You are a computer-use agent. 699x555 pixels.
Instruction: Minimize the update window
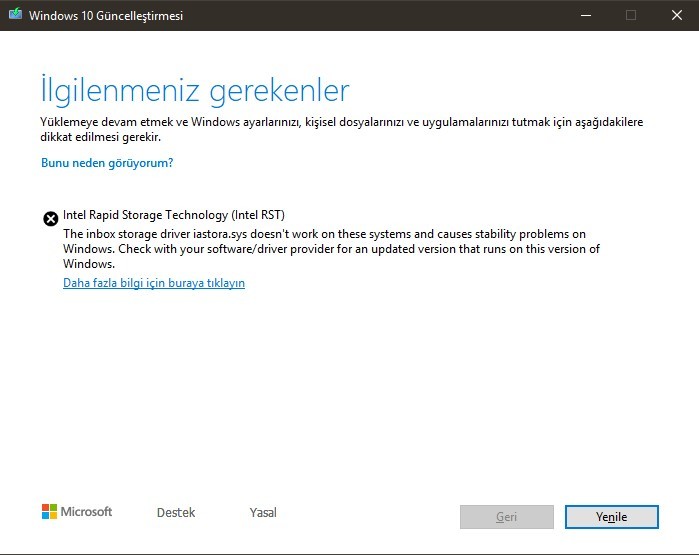pos(586,15)
